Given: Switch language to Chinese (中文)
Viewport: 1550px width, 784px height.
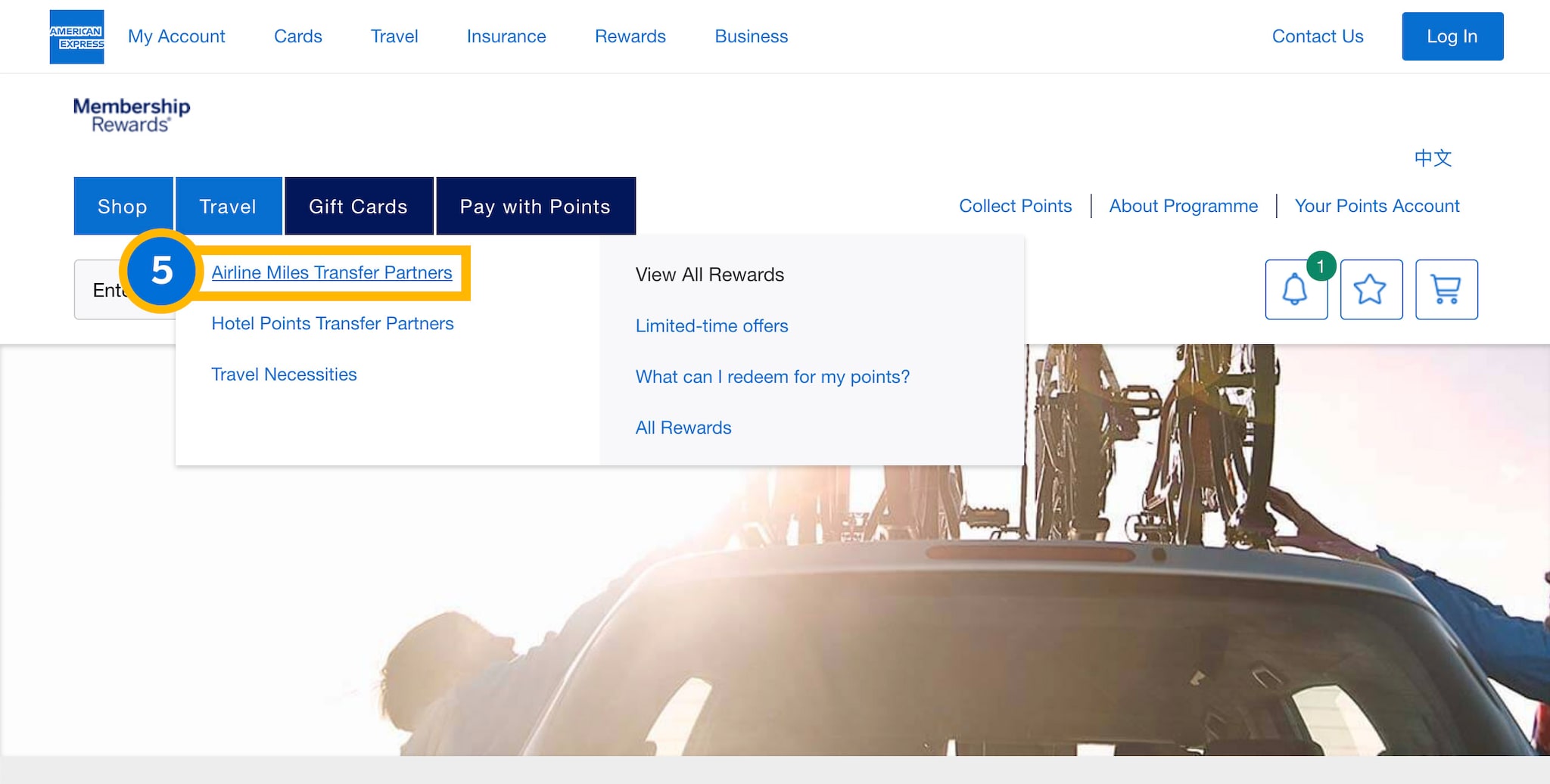Looking at the screenshot, I should (1433, 158).
